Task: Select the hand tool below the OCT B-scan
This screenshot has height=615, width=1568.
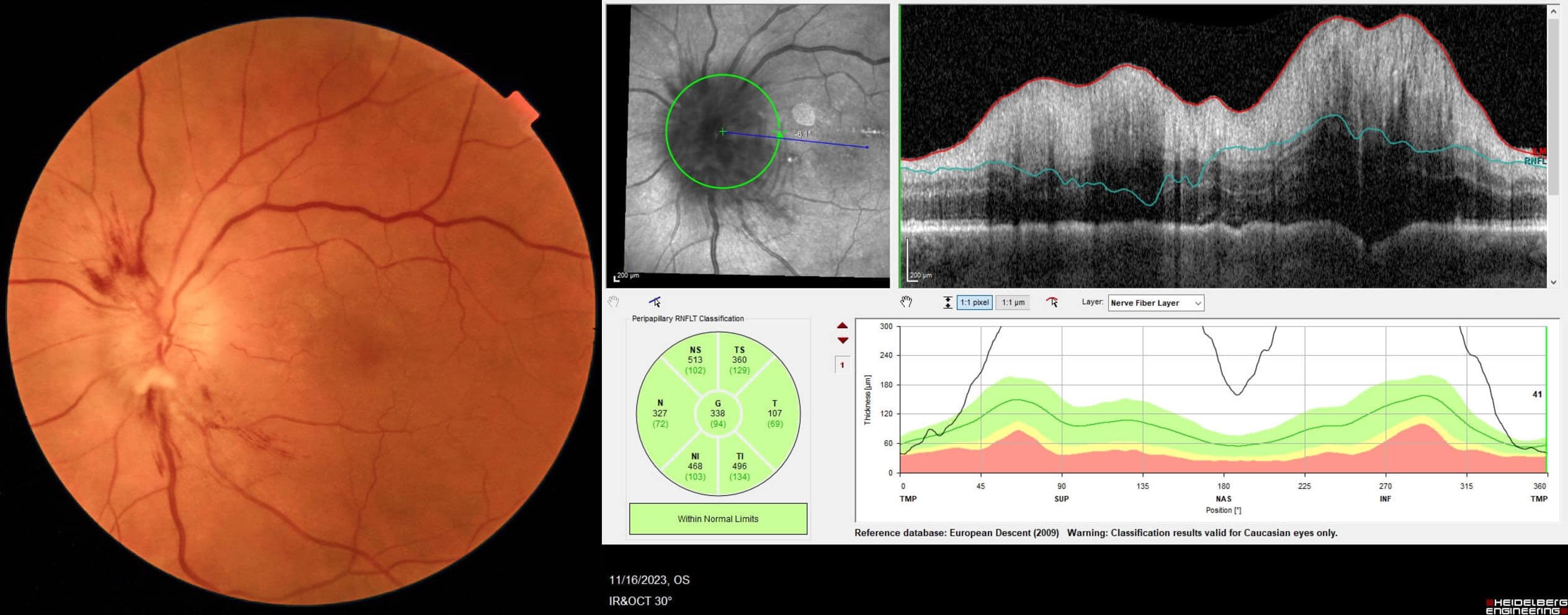Action: [906, 302]
